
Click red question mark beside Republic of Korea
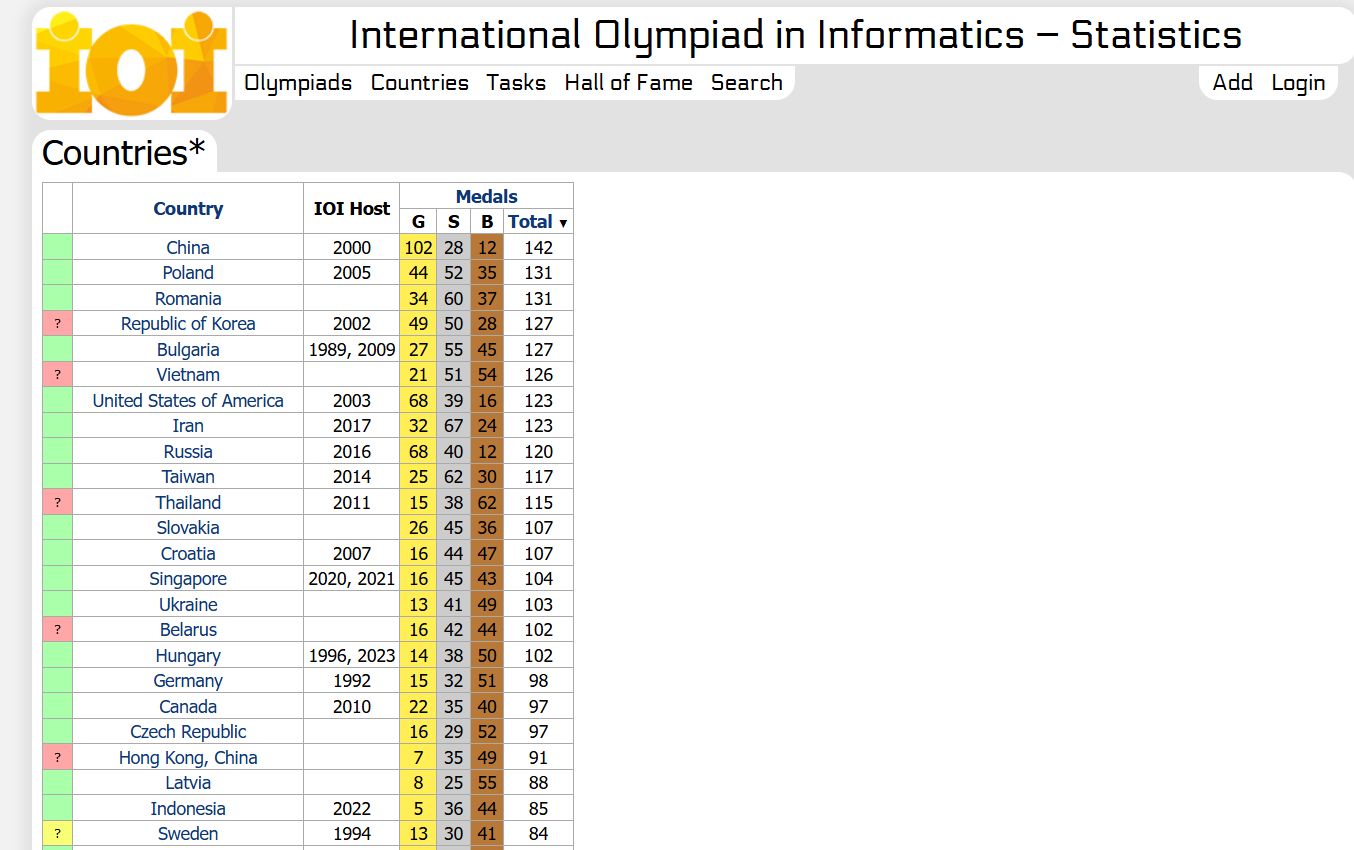[x=58, y=324]
